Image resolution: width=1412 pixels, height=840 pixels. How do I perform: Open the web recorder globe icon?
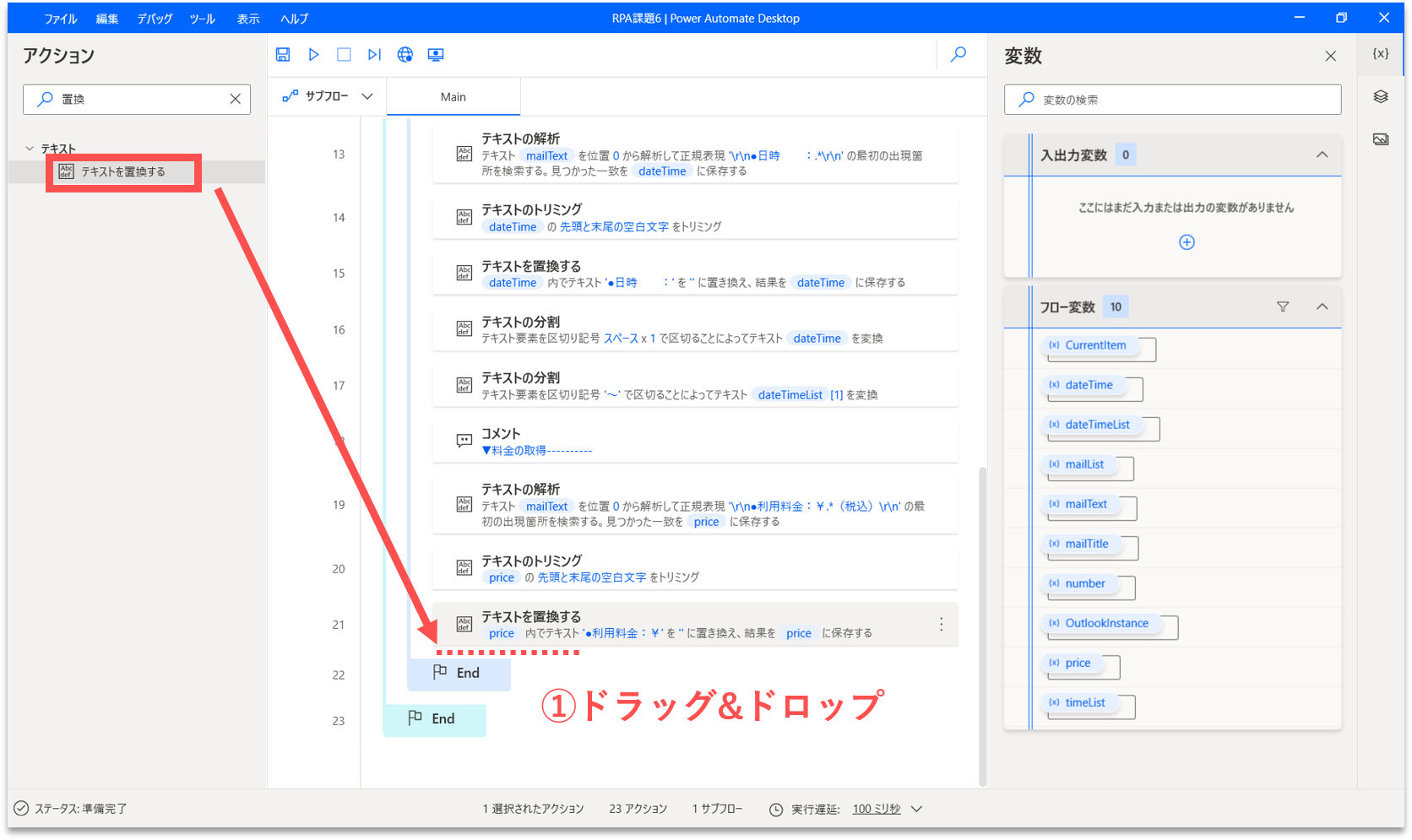pyautogui.click(x=405, y=55)
